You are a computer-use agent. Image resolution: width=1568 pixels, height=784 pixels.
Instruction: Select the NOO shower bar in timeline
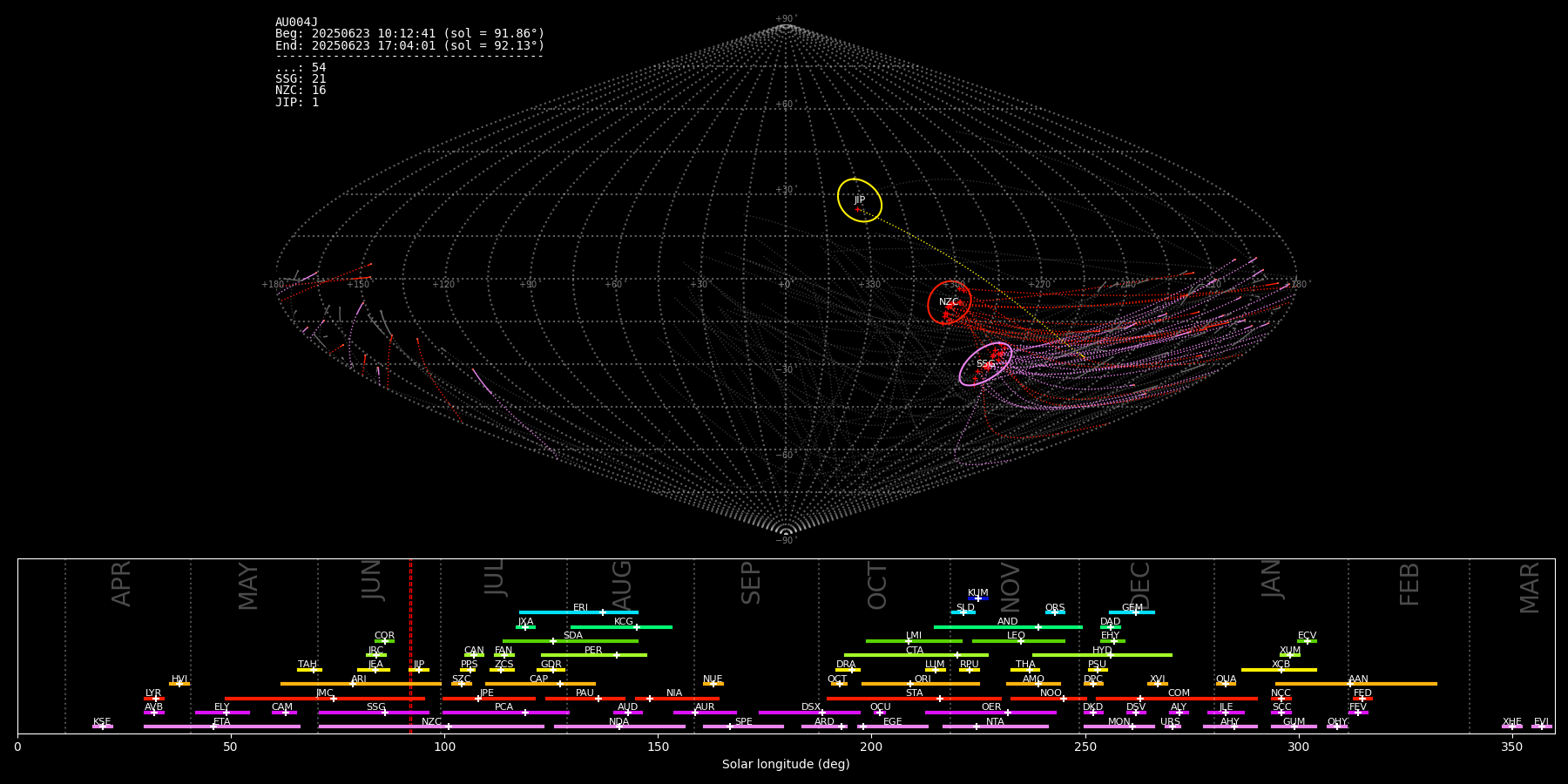point(1049,699)
